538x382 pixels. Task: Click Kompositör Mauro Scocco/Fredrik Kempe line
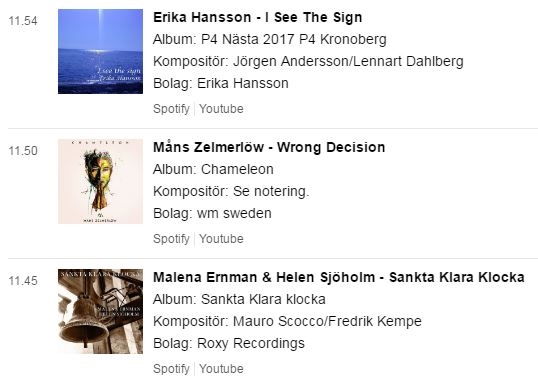click(x=288, y=322)
